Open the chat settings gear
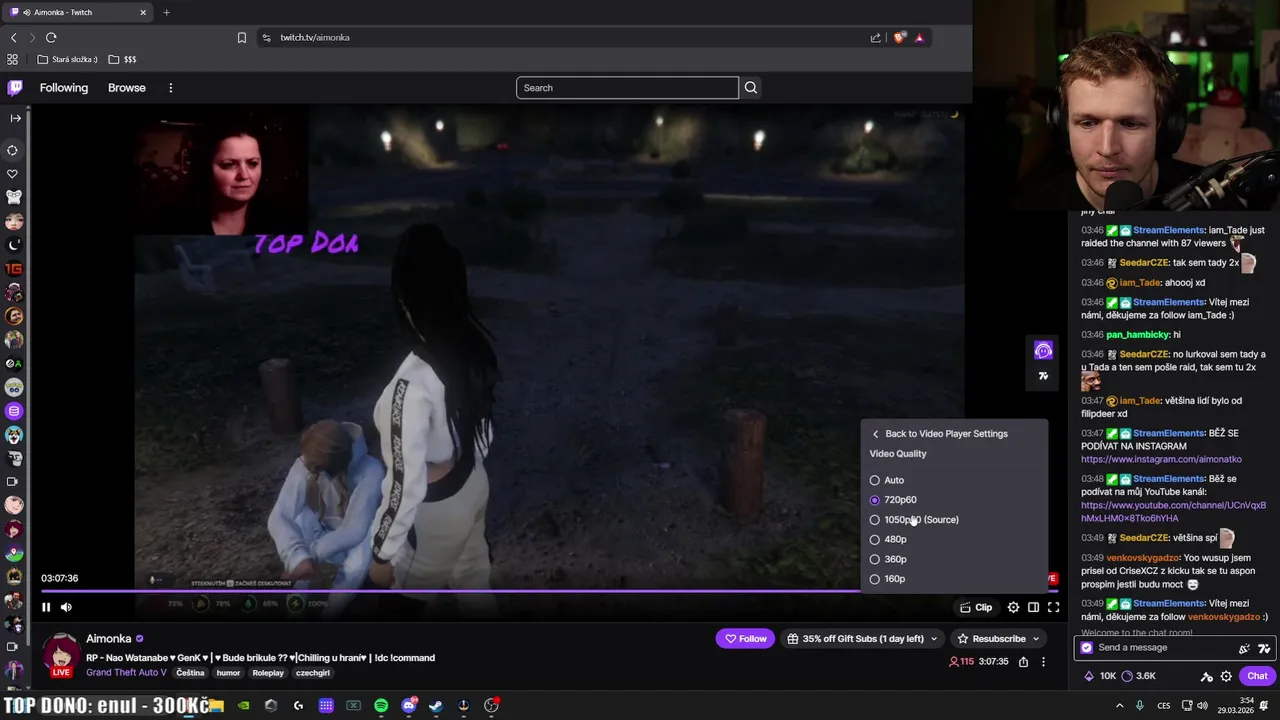This screenshot has height=720, width=1280. (x=1226, y=676)
